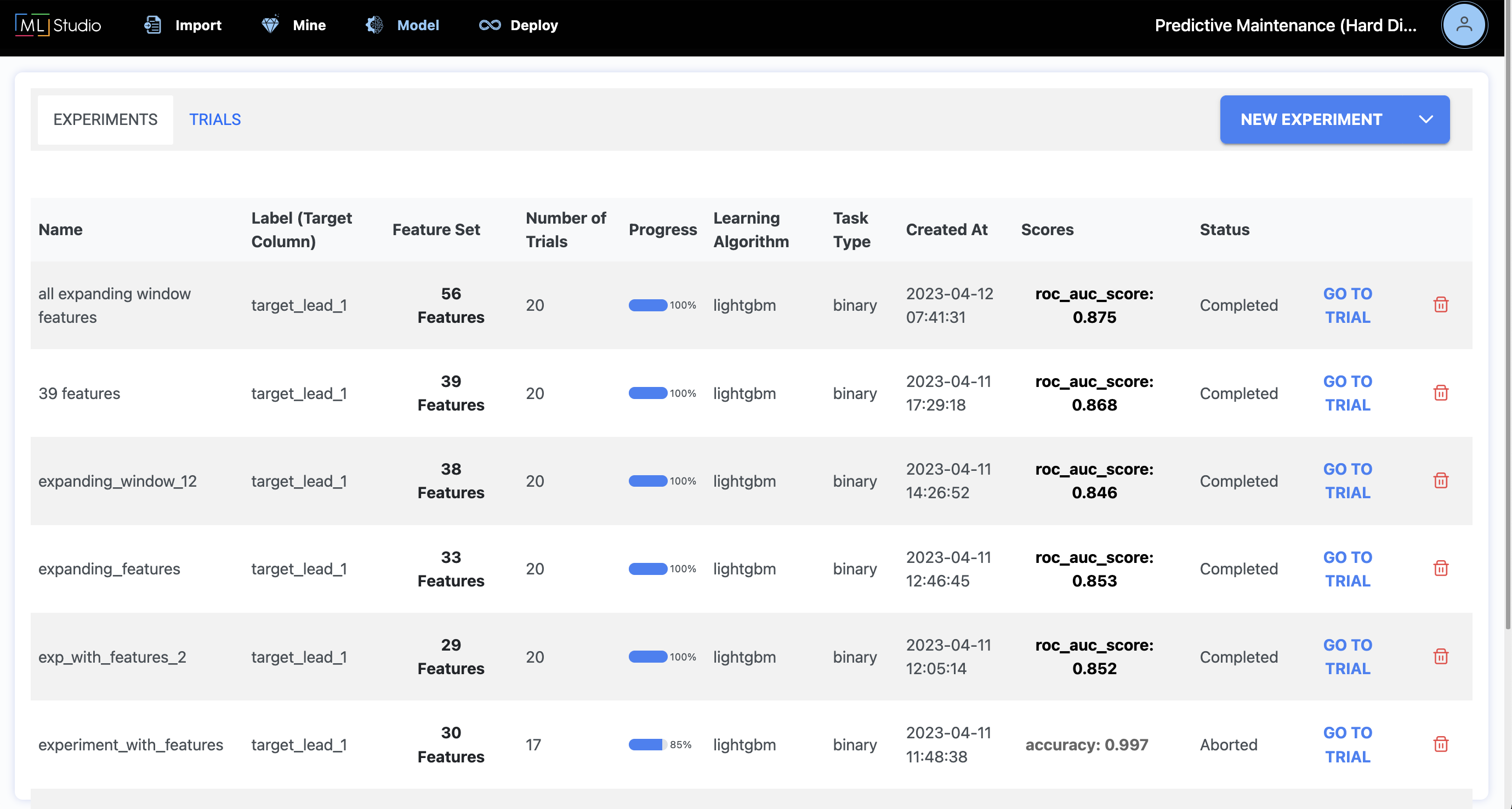Select the Model navigation item
The image size is (1512, 809).
(402, 25)
